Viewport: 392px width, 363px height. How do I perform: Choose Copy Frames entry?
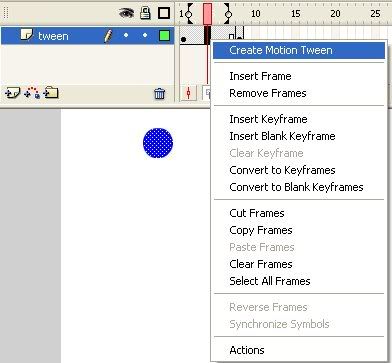(x=261, y=230)
